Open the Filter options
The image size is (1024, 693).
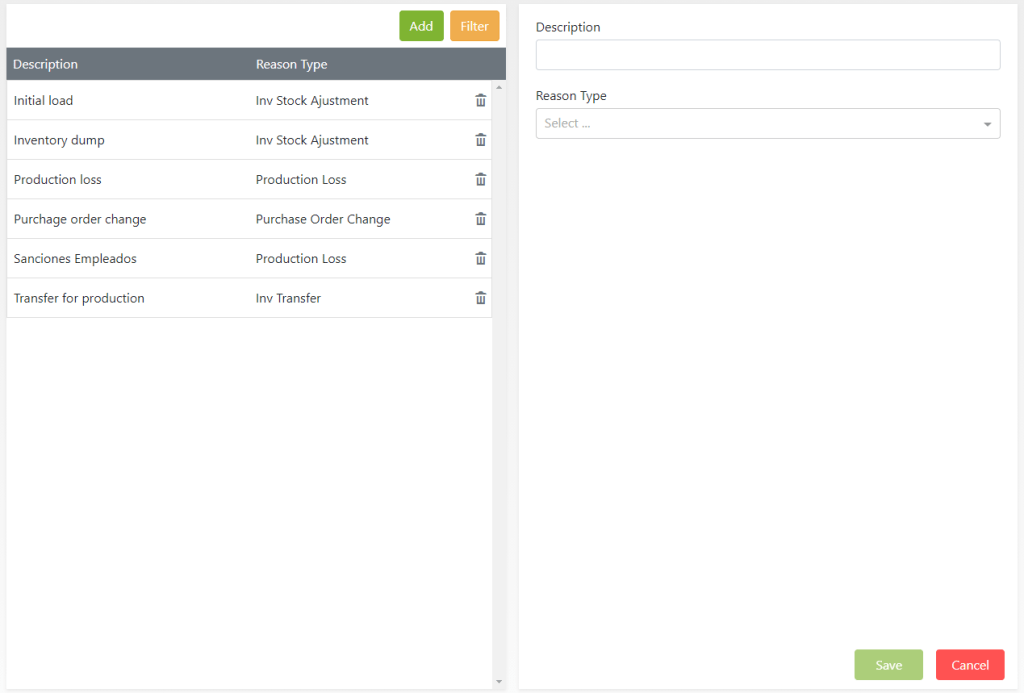click(474, 26)
